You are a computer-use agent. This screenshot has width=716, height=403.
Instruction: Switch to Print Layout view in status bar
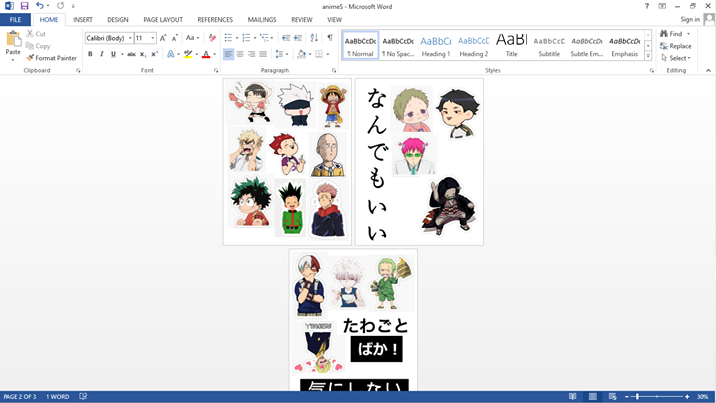[x=593, y=397]
